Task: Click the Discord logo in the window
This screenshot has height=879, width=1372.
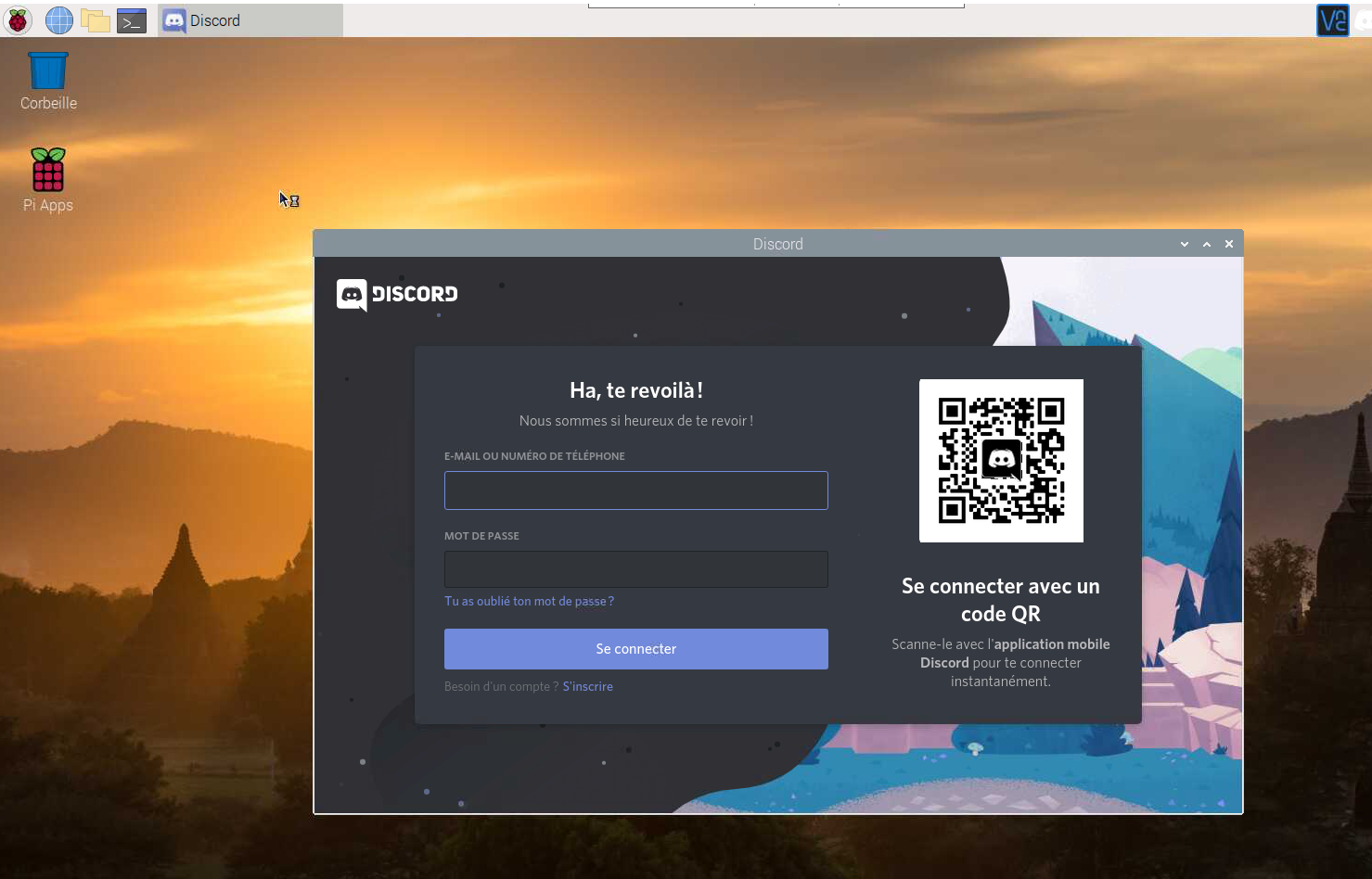Action: tap(397, 295)
